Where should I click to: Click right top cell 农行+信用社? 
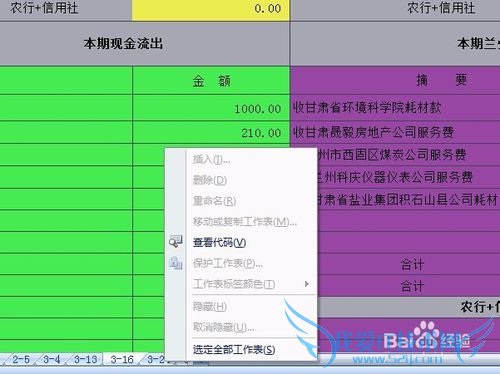coord(395,9)
